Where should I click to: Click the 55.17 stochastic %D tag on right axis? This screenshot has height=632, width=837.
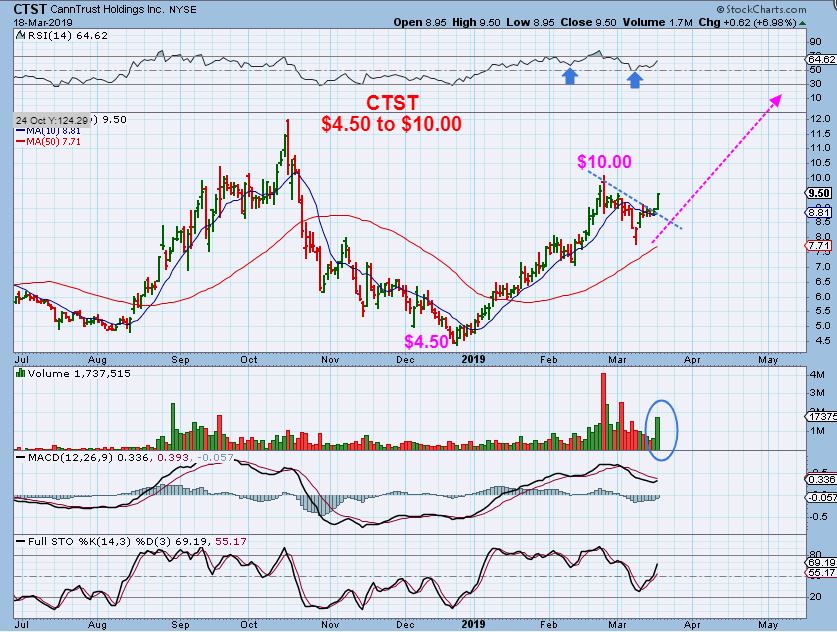tap(822, 573)
